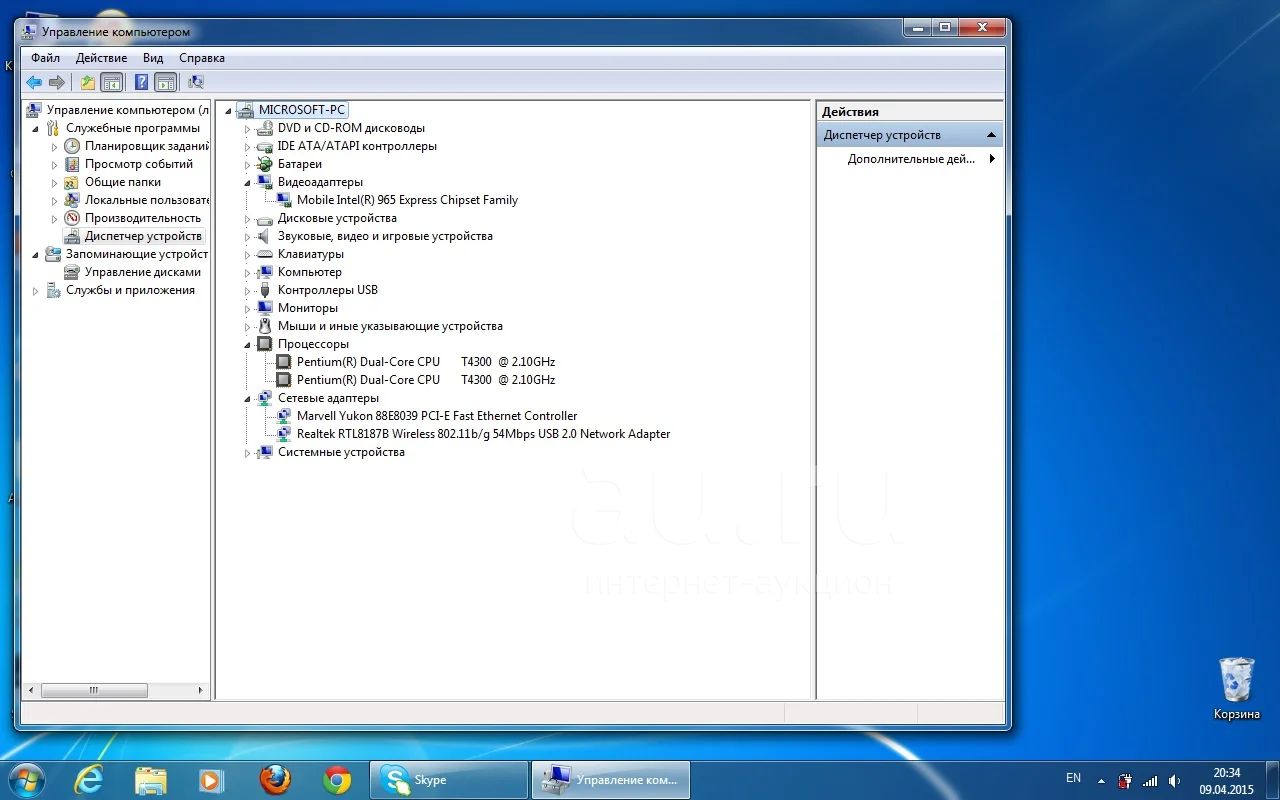
Task: Click the volume speaker tray icon
Action: [x=1174, y=781]
